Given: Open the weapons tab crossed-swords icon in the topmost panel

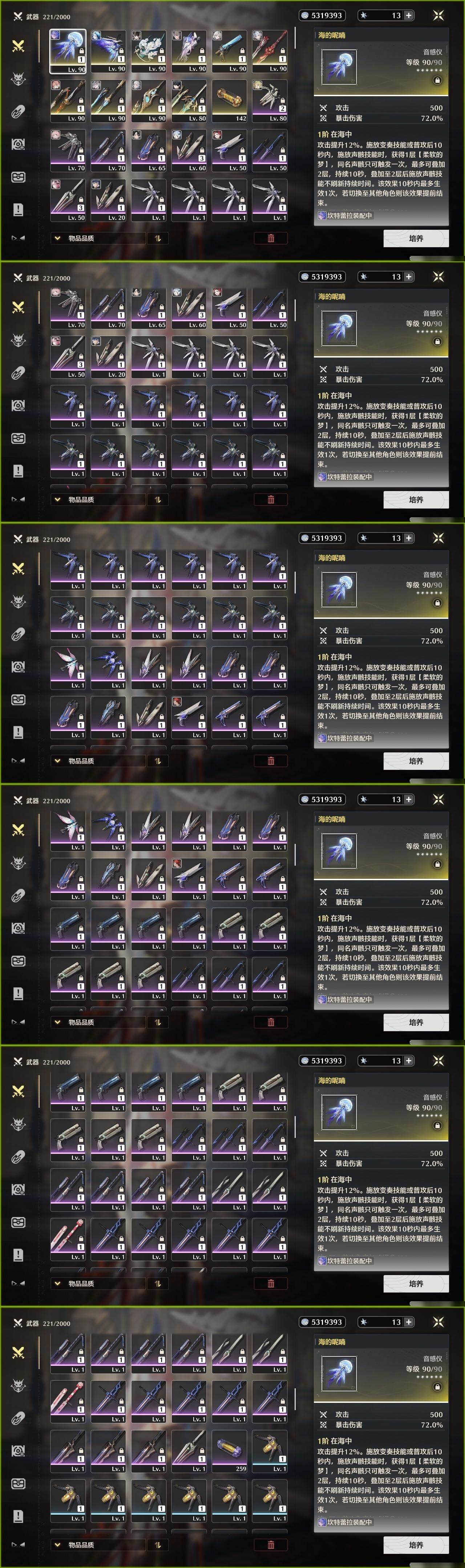Looking at the screenshot, I should pos(18,46).
